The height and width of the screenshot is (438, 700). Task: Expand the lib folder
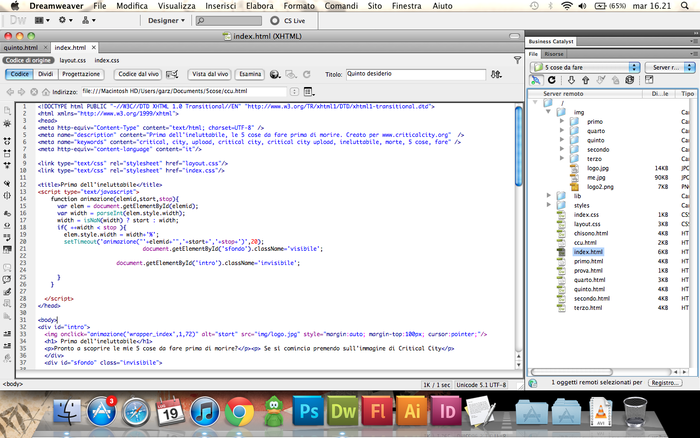(549, 196)
